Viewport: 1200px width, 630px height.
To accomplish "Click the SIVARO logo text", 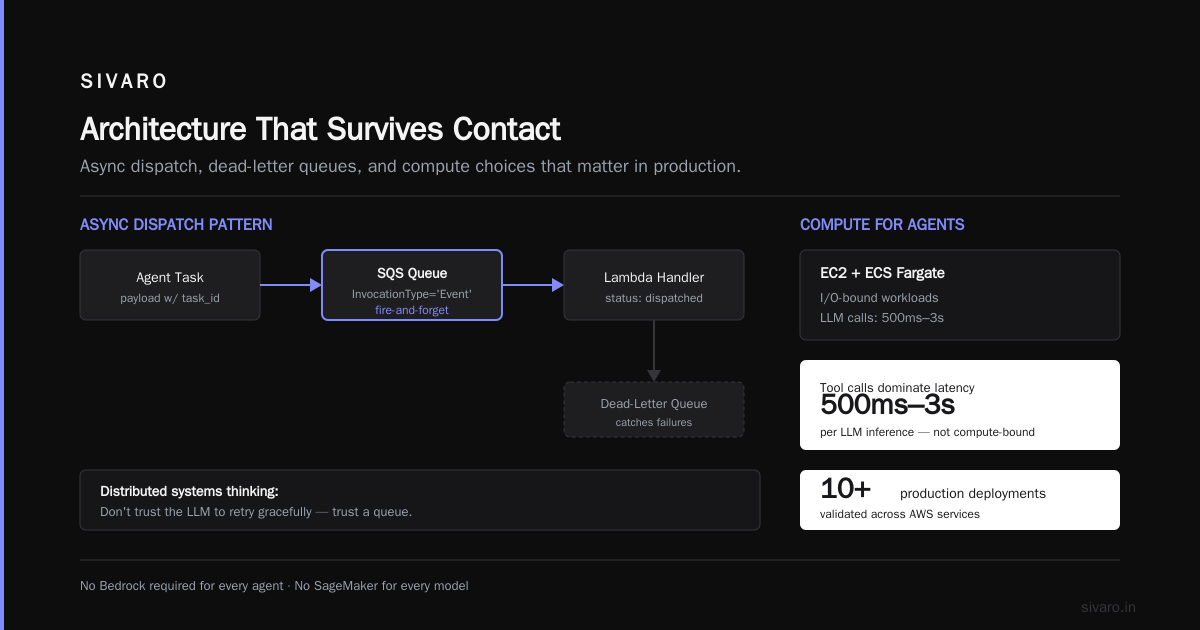I will click(124, 82).
